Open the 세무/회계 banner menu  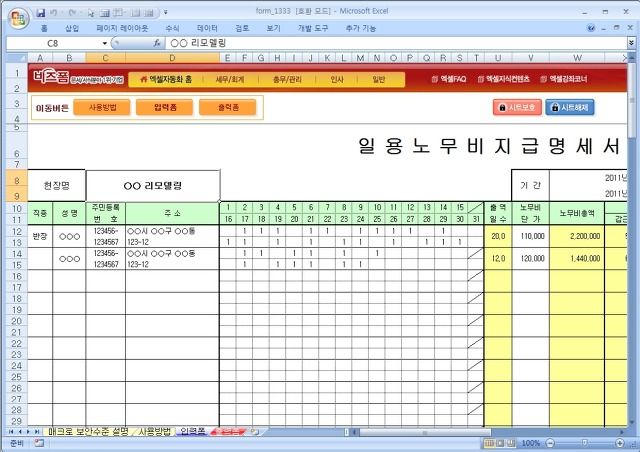point(230,79)
